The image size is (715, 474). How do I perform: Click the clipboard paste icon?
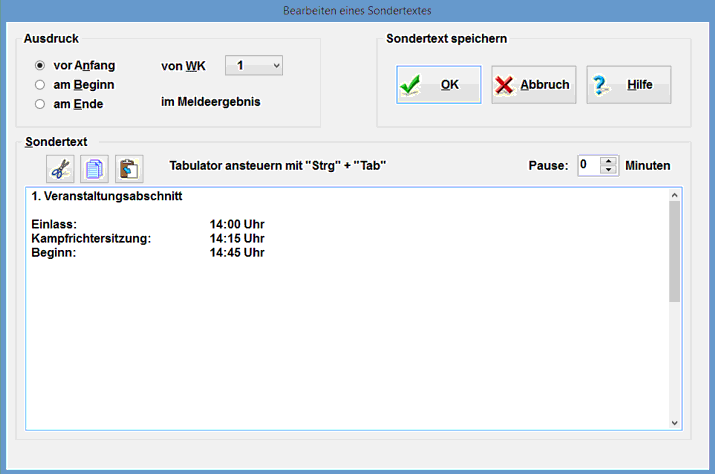click(129, 168)
